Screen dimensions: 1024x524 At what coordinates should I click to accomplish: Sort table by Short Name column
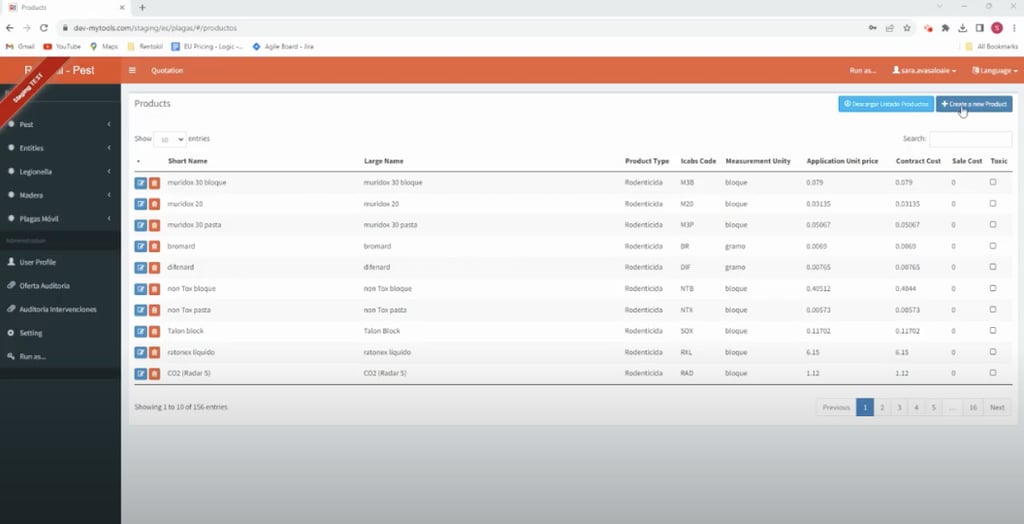pyautogui.click(x=187, y=161)
